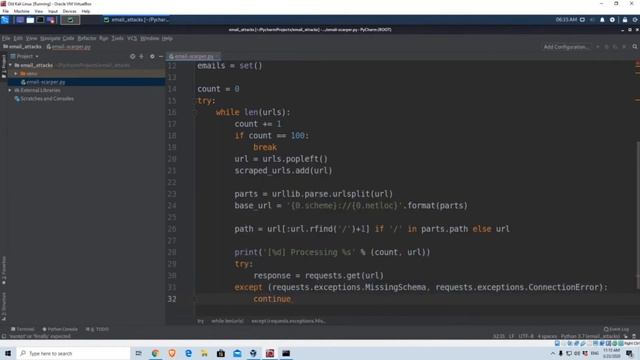Click the Kali notification bell icon
This screenshot has height=360, width=640.
click(x=602, y=20)
